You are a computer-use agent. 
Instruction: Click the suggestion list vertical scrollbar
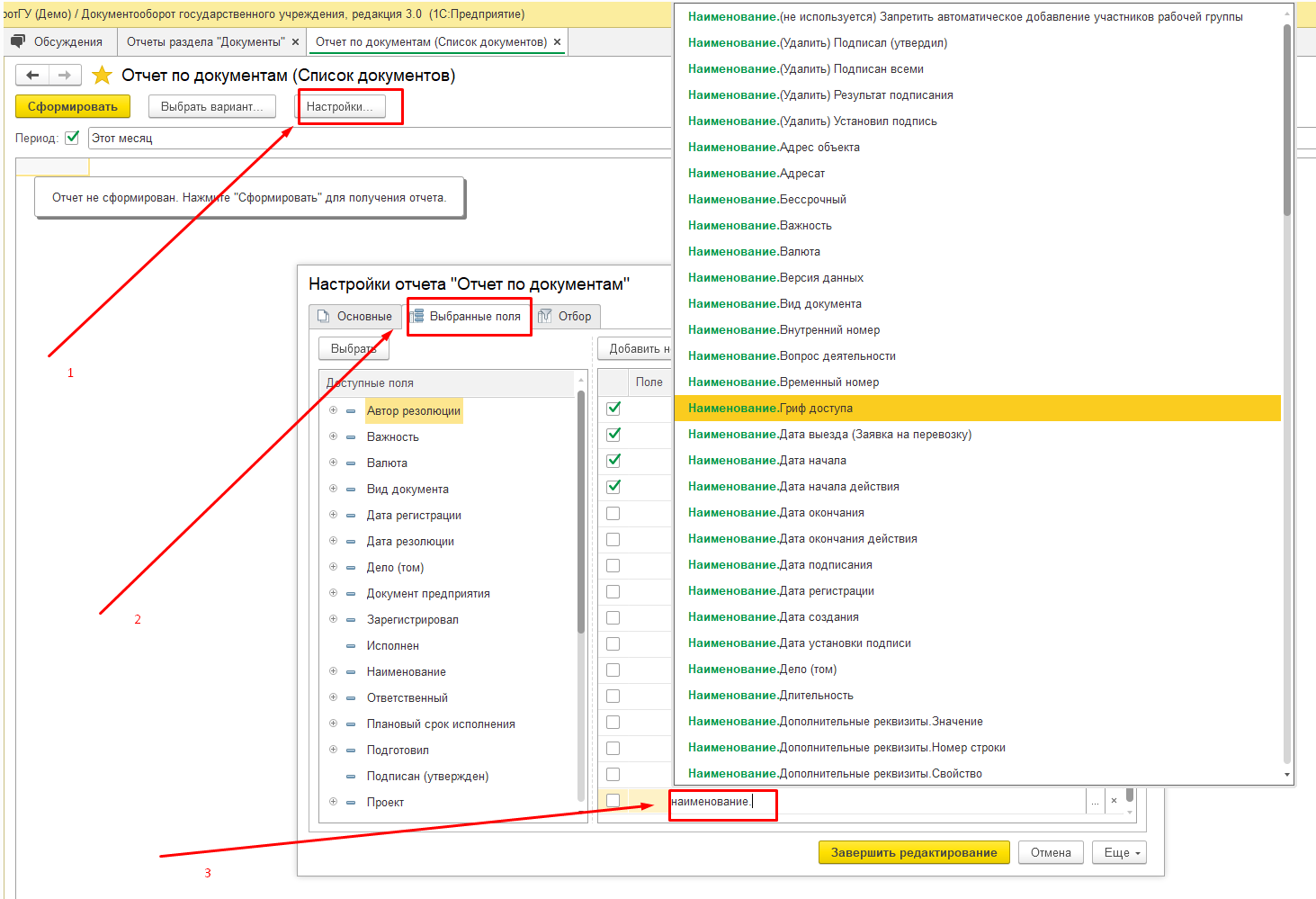[1287, 121]
